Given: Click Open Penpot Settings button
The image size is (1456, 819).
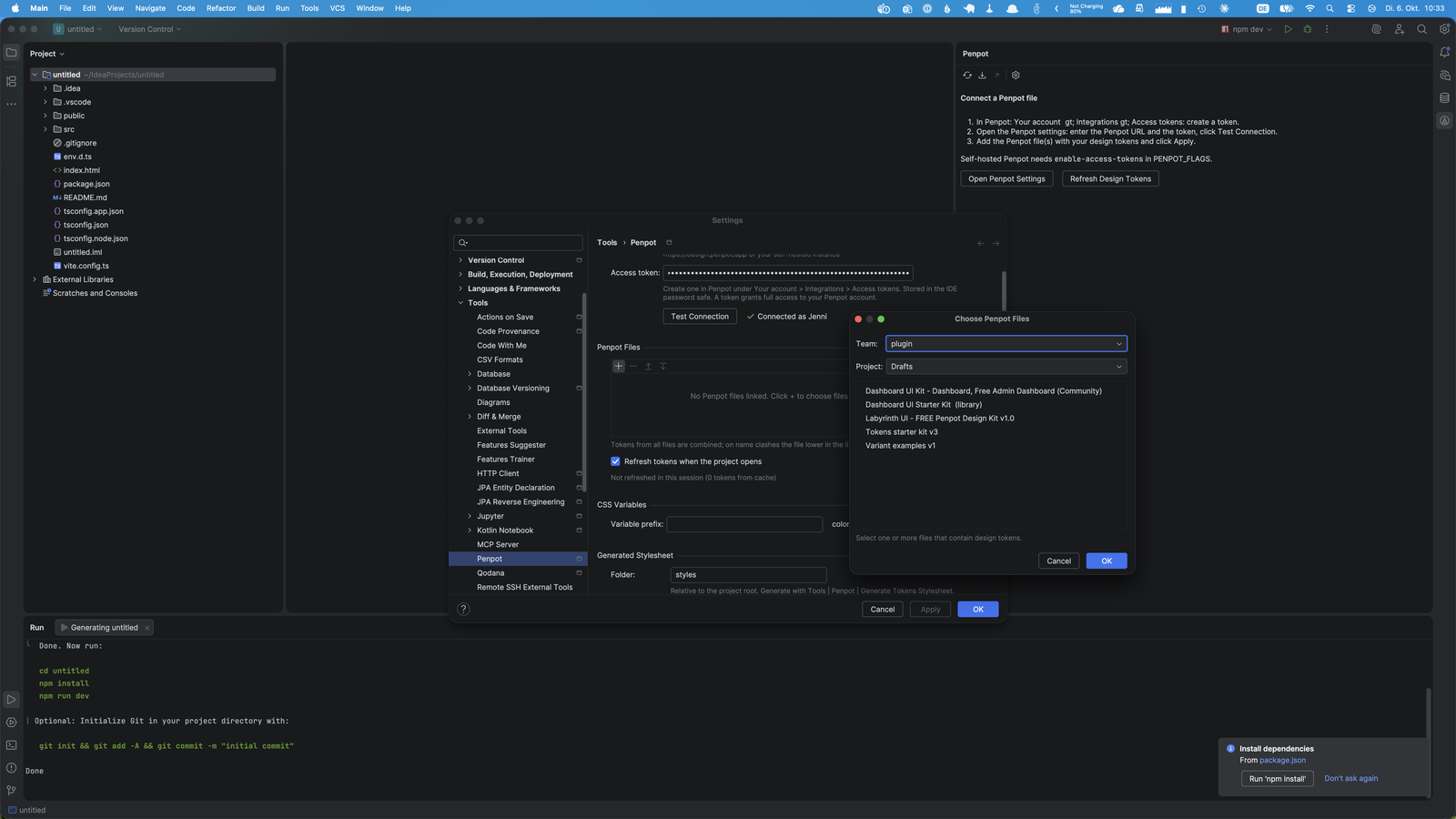Looking at the screenshot, I should 1006,179.
